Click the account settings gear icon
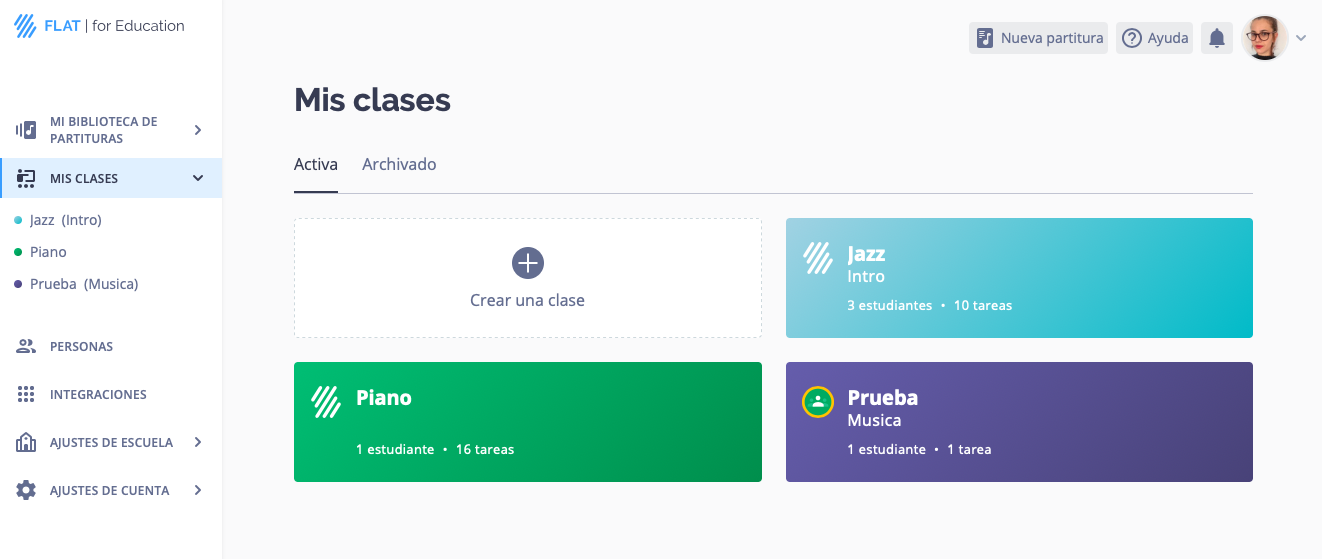1322x559 pixels. click(x=26, y=490)
